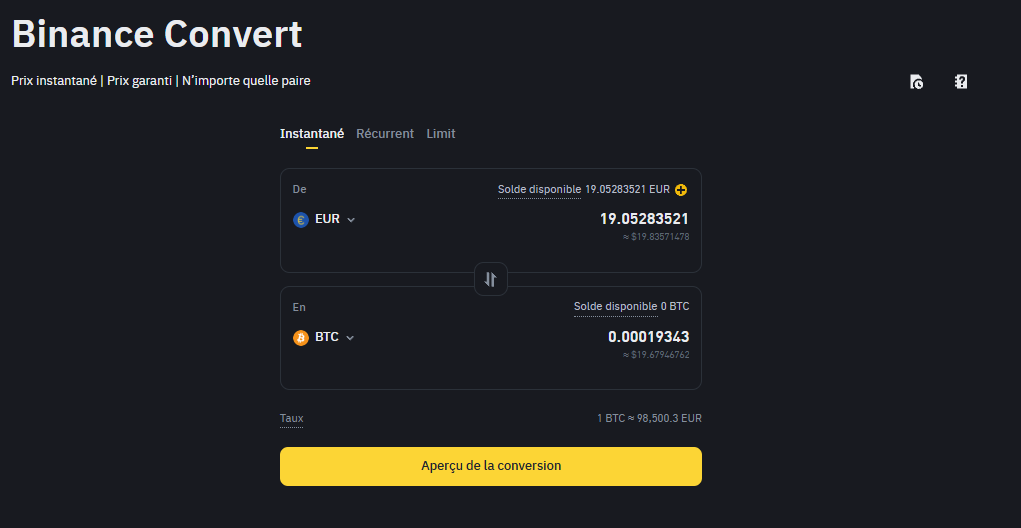Image resolution: width=1021 pixels, height=528 pixels.
Task: Open the conversion history icon
Action: point(916,82)
